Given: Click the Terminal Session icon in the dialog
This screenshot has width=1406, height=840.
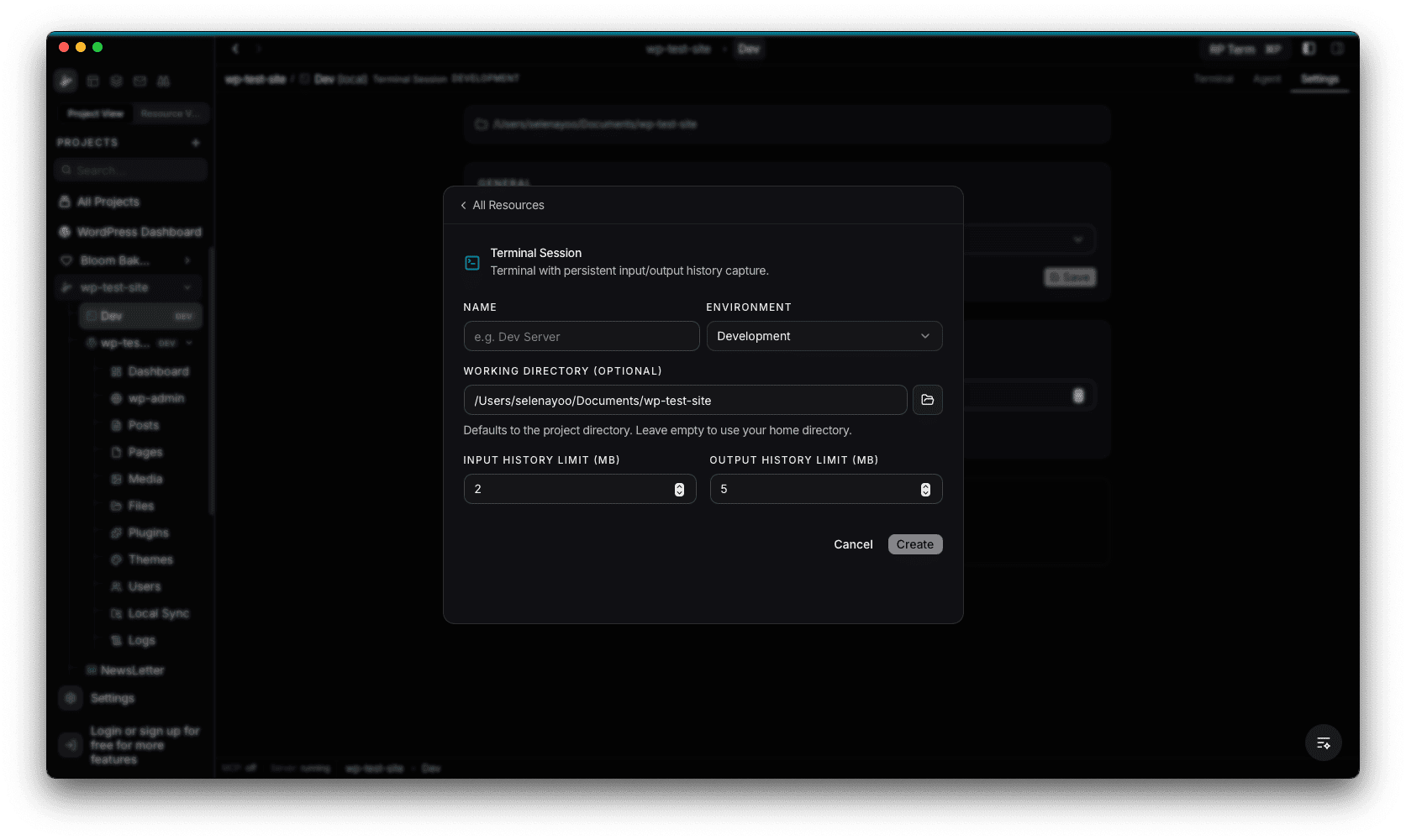Looking at the screenshot, I should [x=471, y=262].
